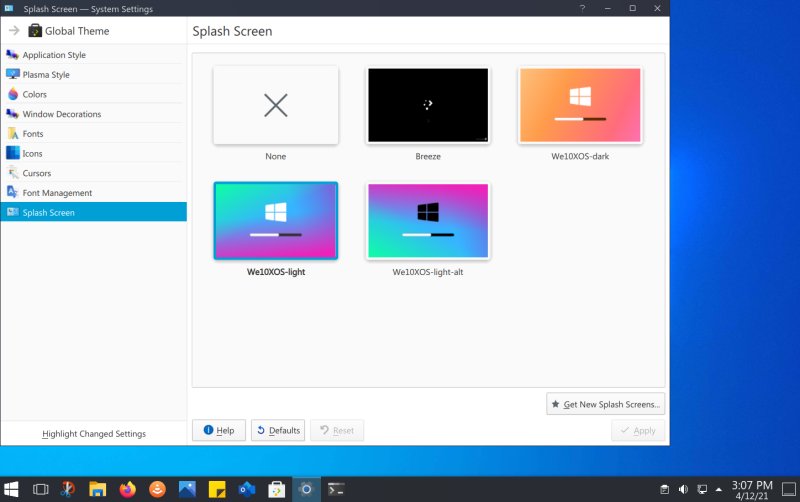Open the Cursors settings page
The image size is (800, 502).
tap(37, 173)
